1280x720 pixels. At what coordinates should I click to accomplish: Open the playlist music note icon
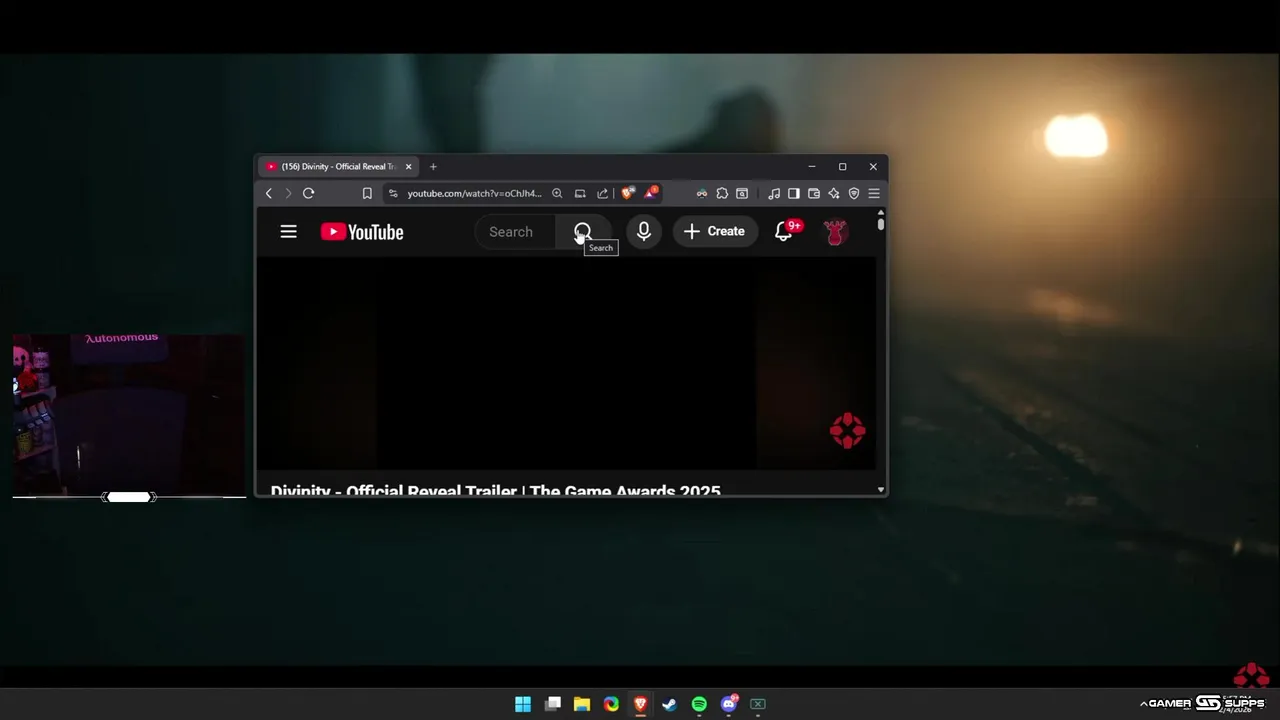[774, 193]
